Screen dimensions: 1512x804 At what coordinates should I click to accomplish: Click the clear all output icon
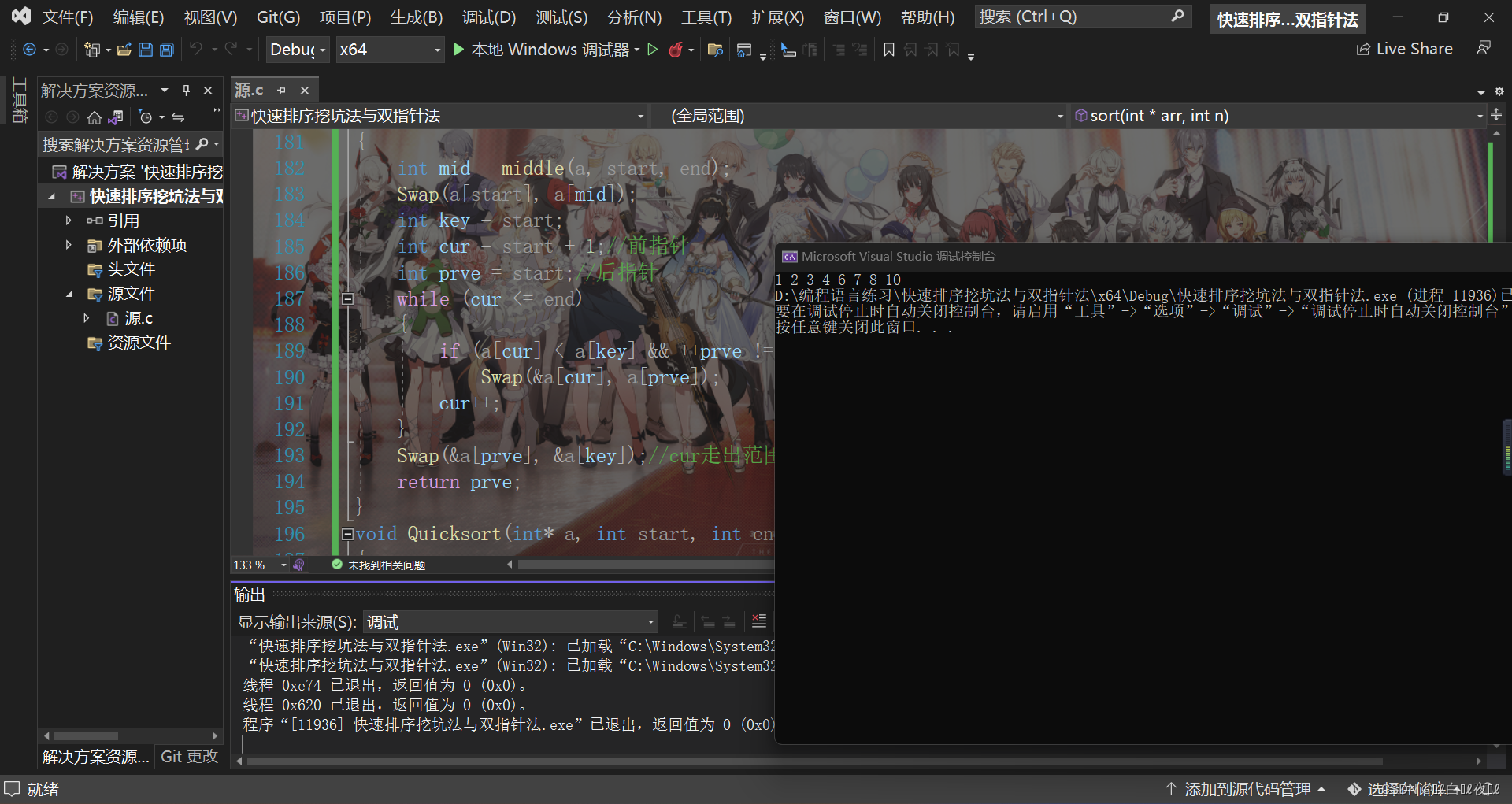[759, 621]
